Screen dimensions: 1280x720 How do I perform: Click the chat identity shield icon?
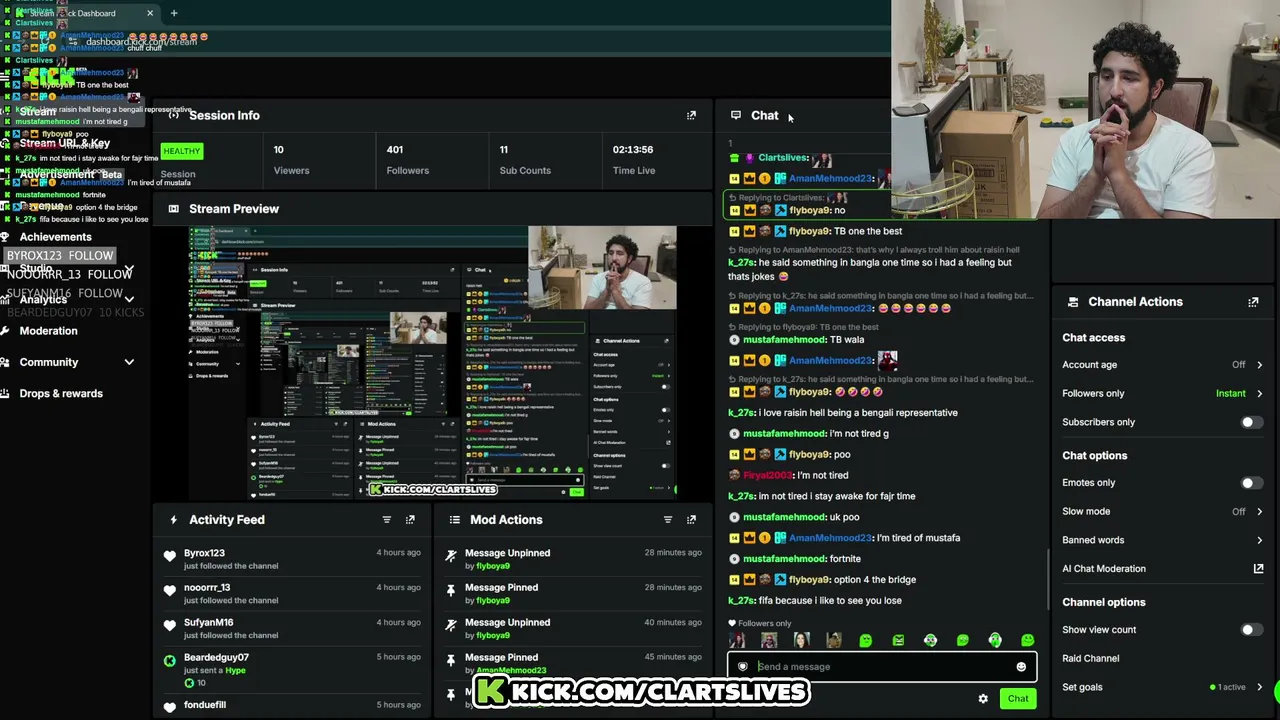tap(742, 667)
